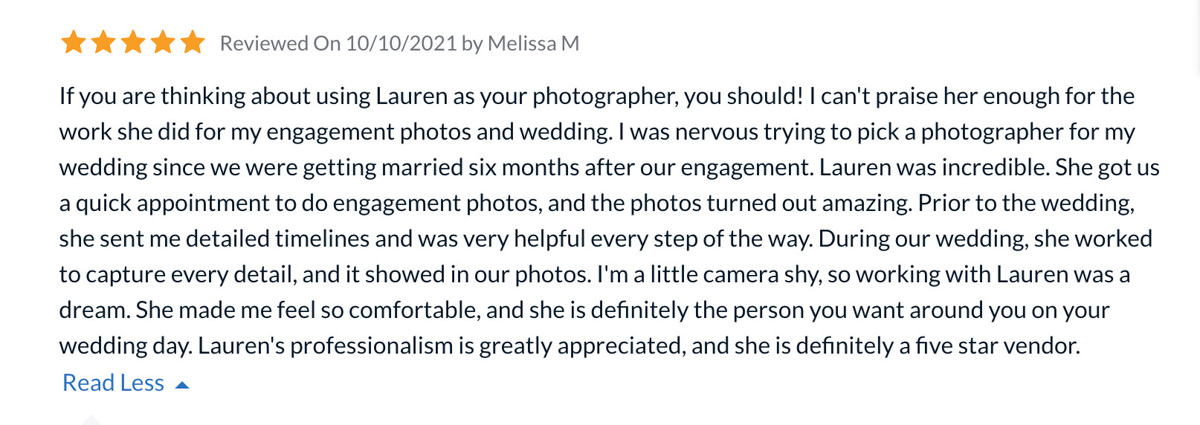Click the upward caret beside Read Less
Screen dimensions: 1200x425
click(181, 384)
